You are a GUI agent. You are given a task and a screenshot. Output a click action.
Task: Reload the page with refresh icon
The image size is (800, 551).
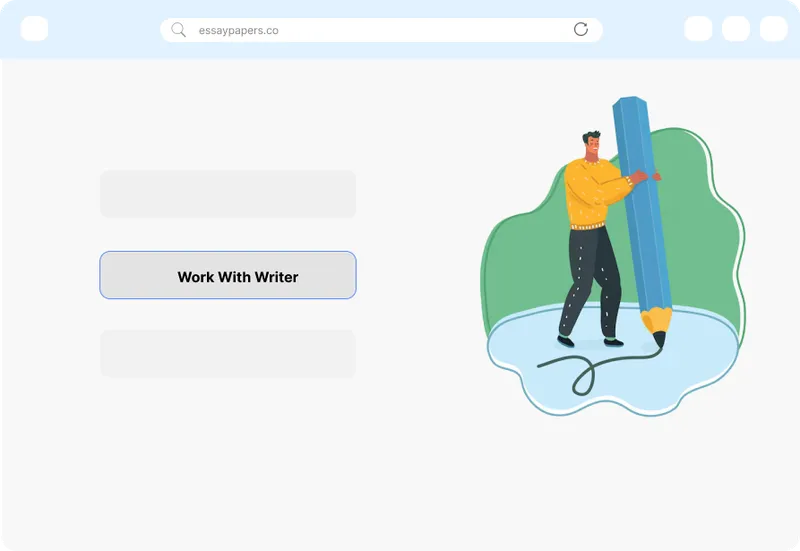click(581, 29)
